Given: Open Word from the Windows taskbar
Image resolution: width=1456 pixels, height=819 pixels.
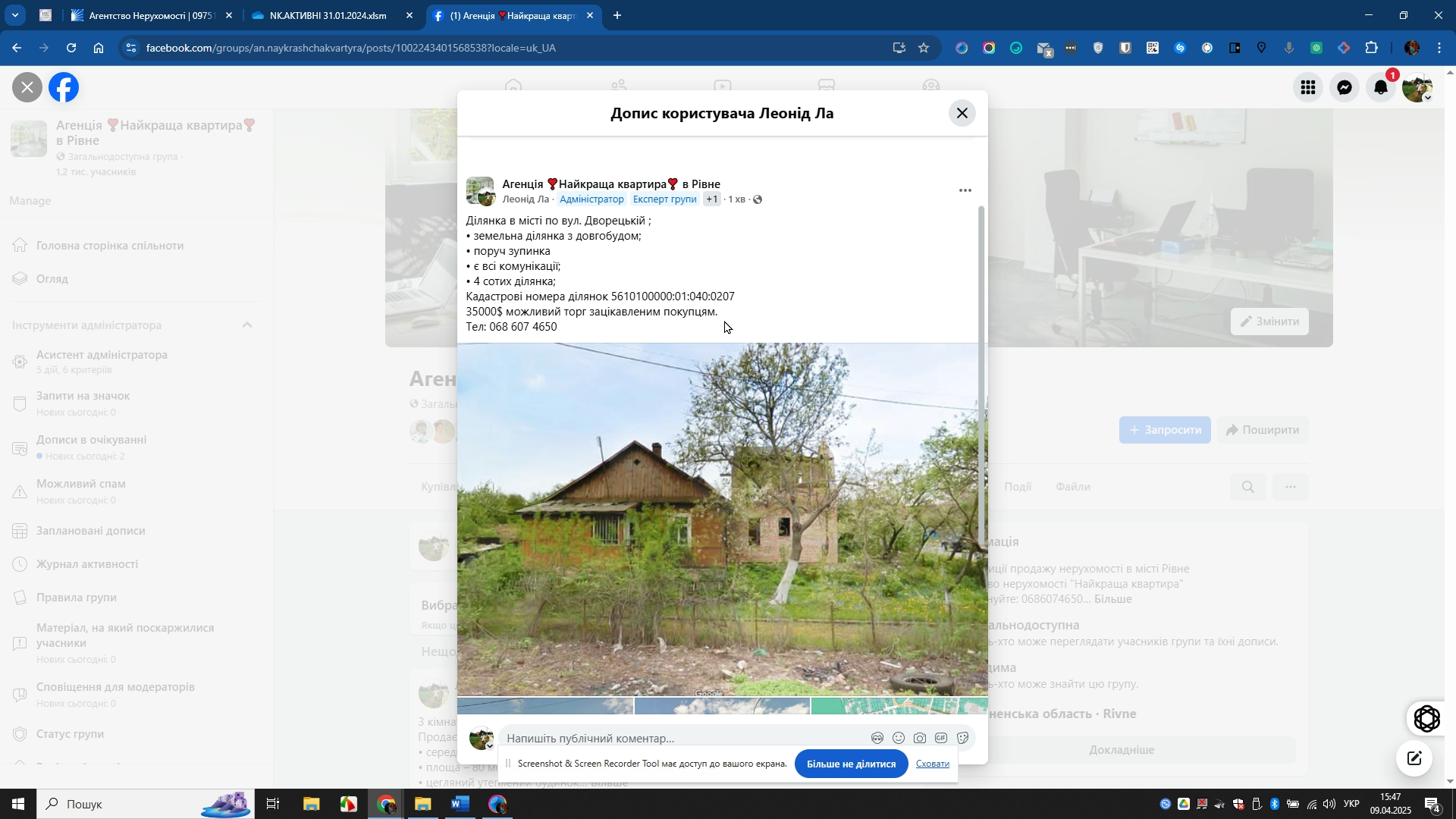Looking at the screenshot, I should 460,804.
